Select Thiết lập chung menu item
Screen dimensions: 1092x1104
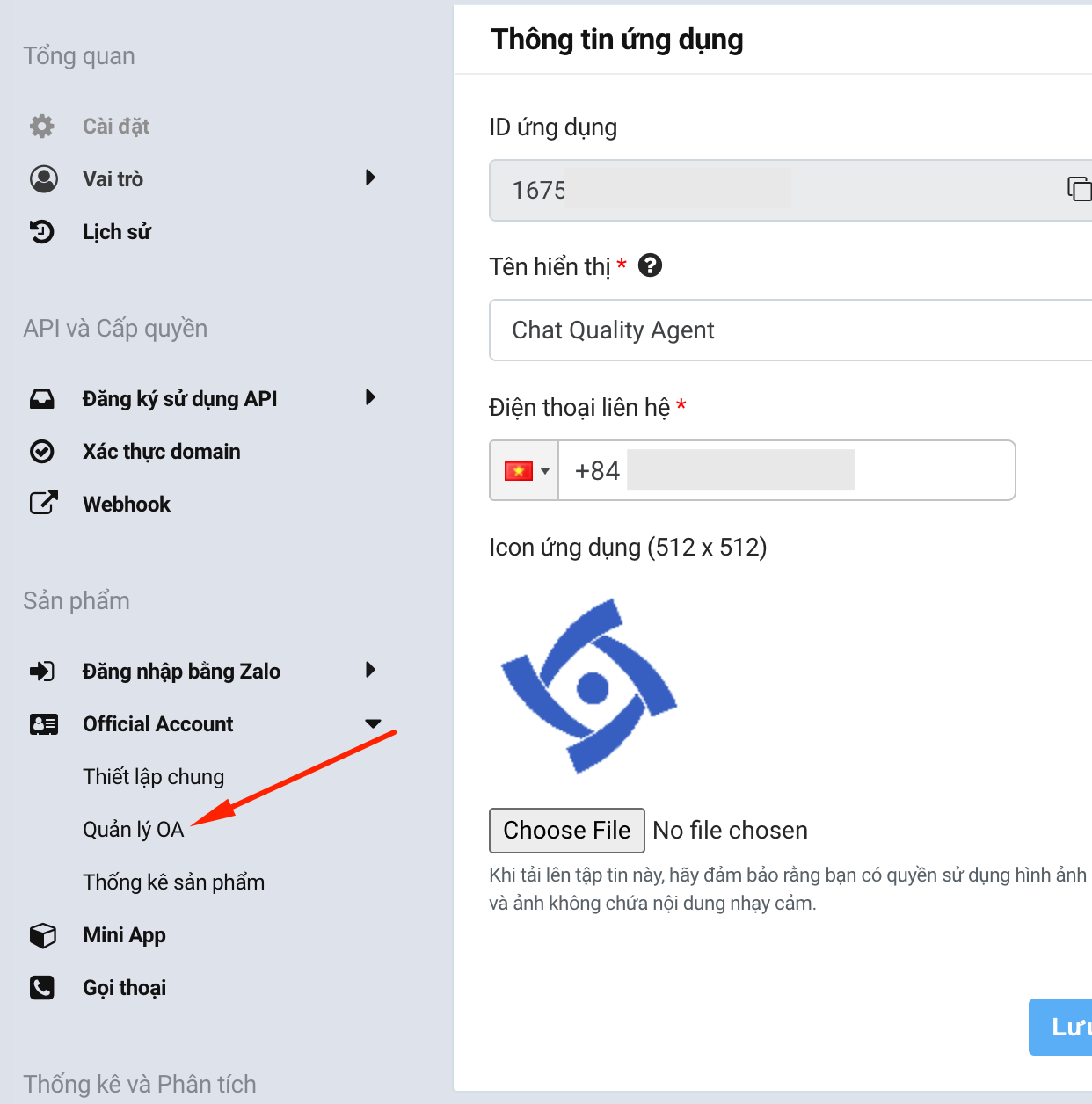click(154, 777)
